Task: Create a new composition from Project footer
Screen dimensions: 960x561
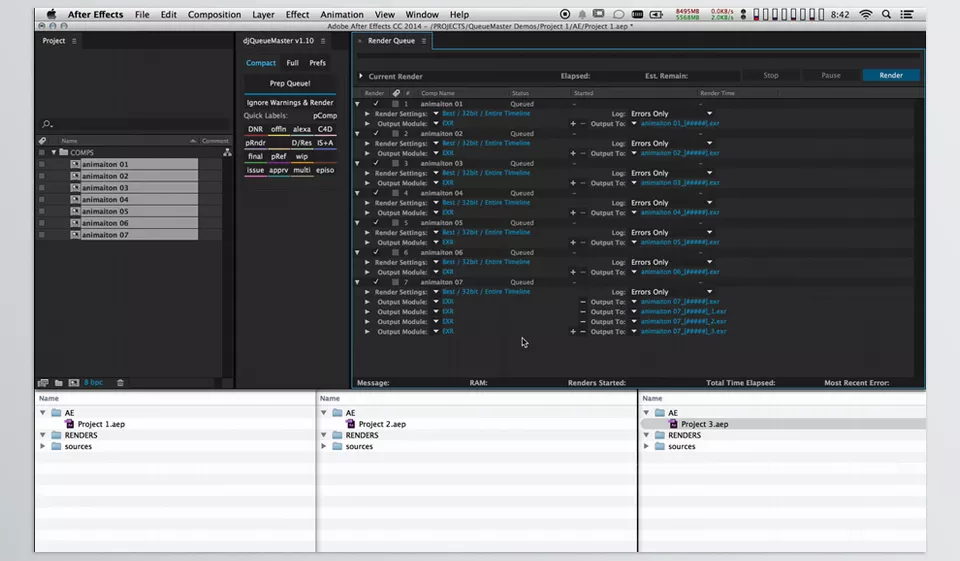Action: pyautogui.click(x=73, y=383)
